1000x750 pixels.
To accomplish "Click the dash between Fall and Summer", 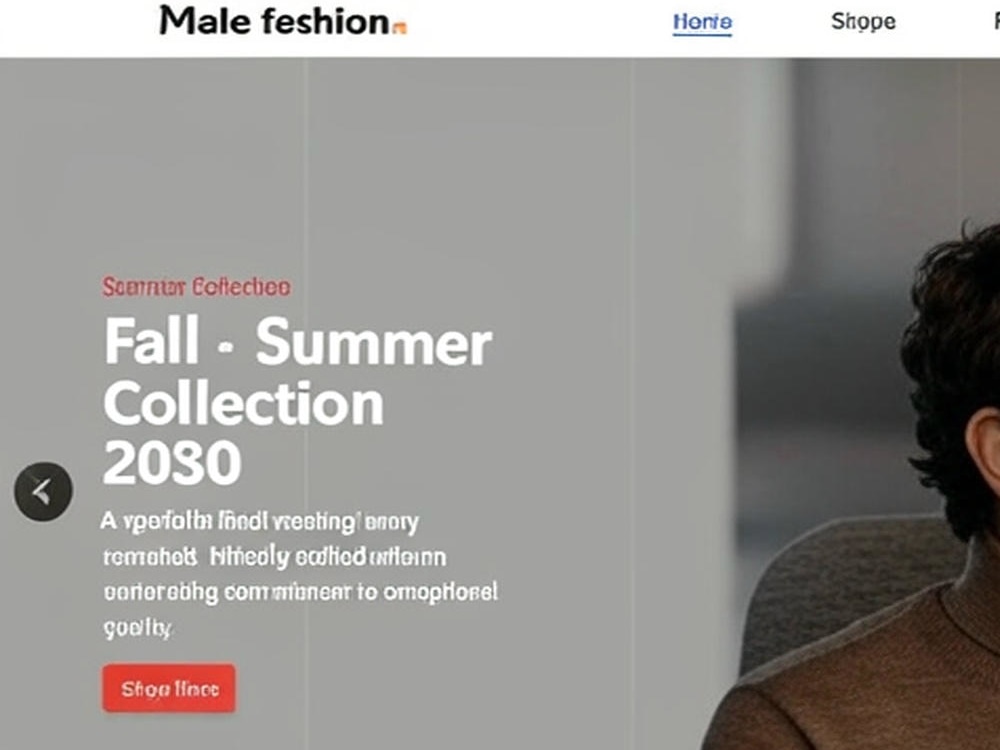I will (226, 347).
